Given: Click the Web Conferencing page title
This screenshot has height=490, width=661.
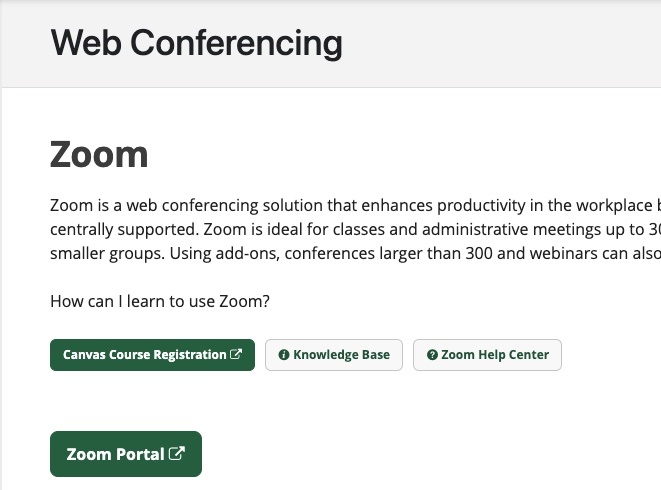Looking at the screenshot, I should pyautogui.click(x=196, y=43).
